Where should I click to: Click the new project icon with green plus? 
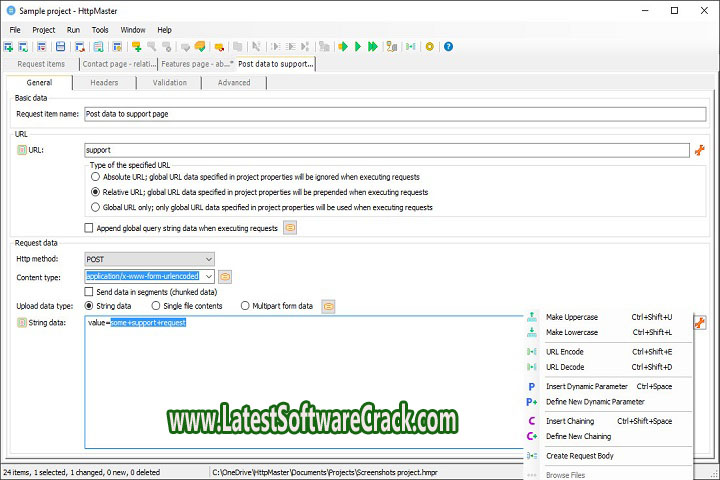[x=8, y=46]
